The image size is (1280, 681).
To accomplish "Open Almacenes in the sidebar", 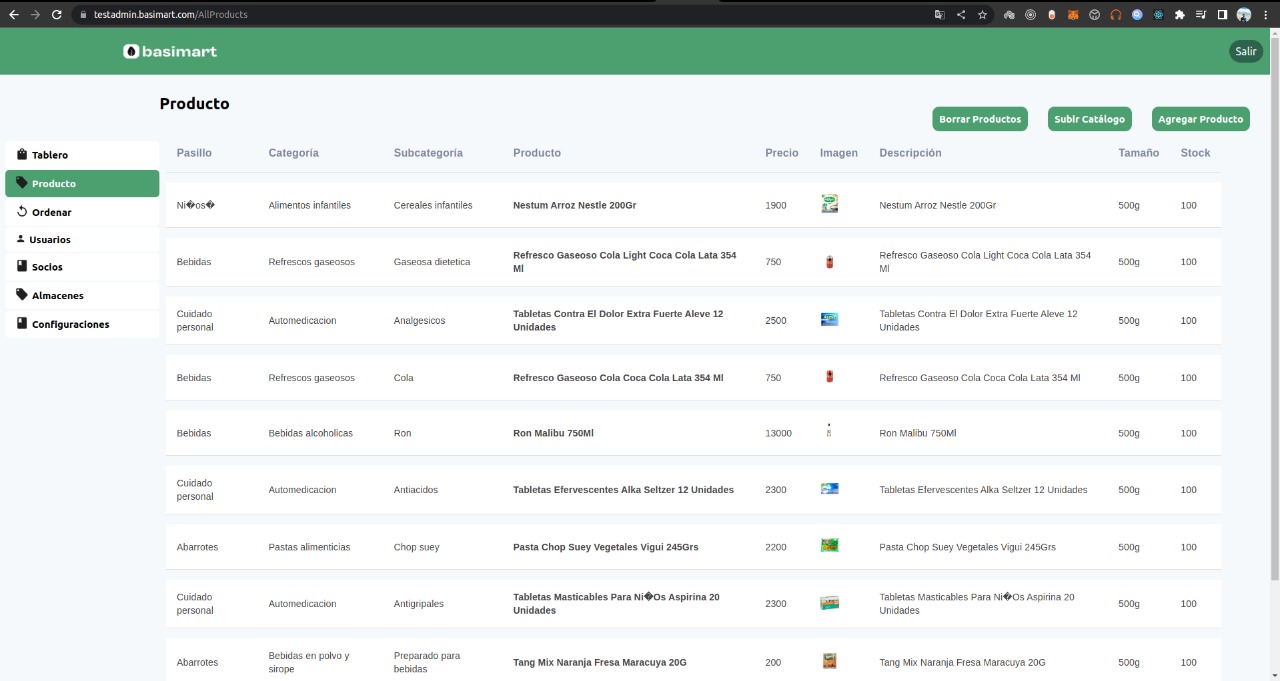I will 82,295.
